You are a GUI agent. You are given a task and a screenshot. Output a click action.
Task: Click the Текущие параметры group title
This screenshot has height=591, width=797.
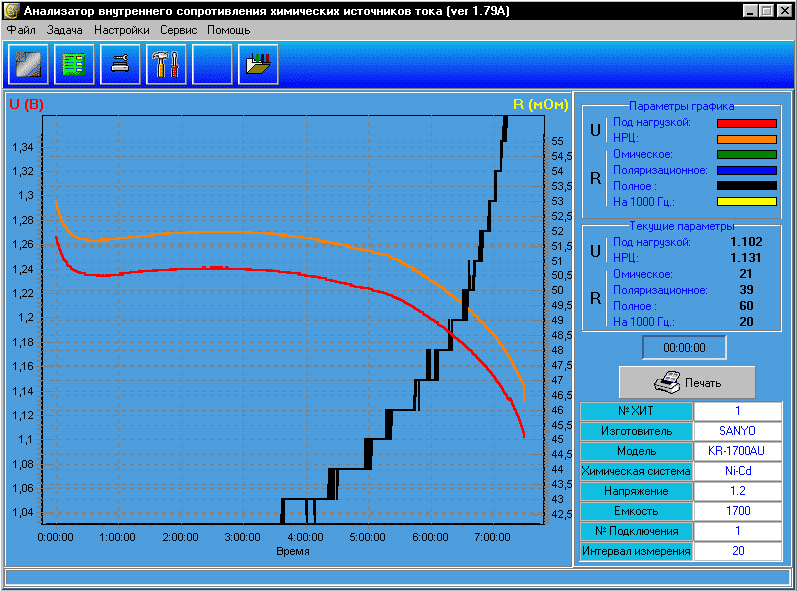click(681, 226)
